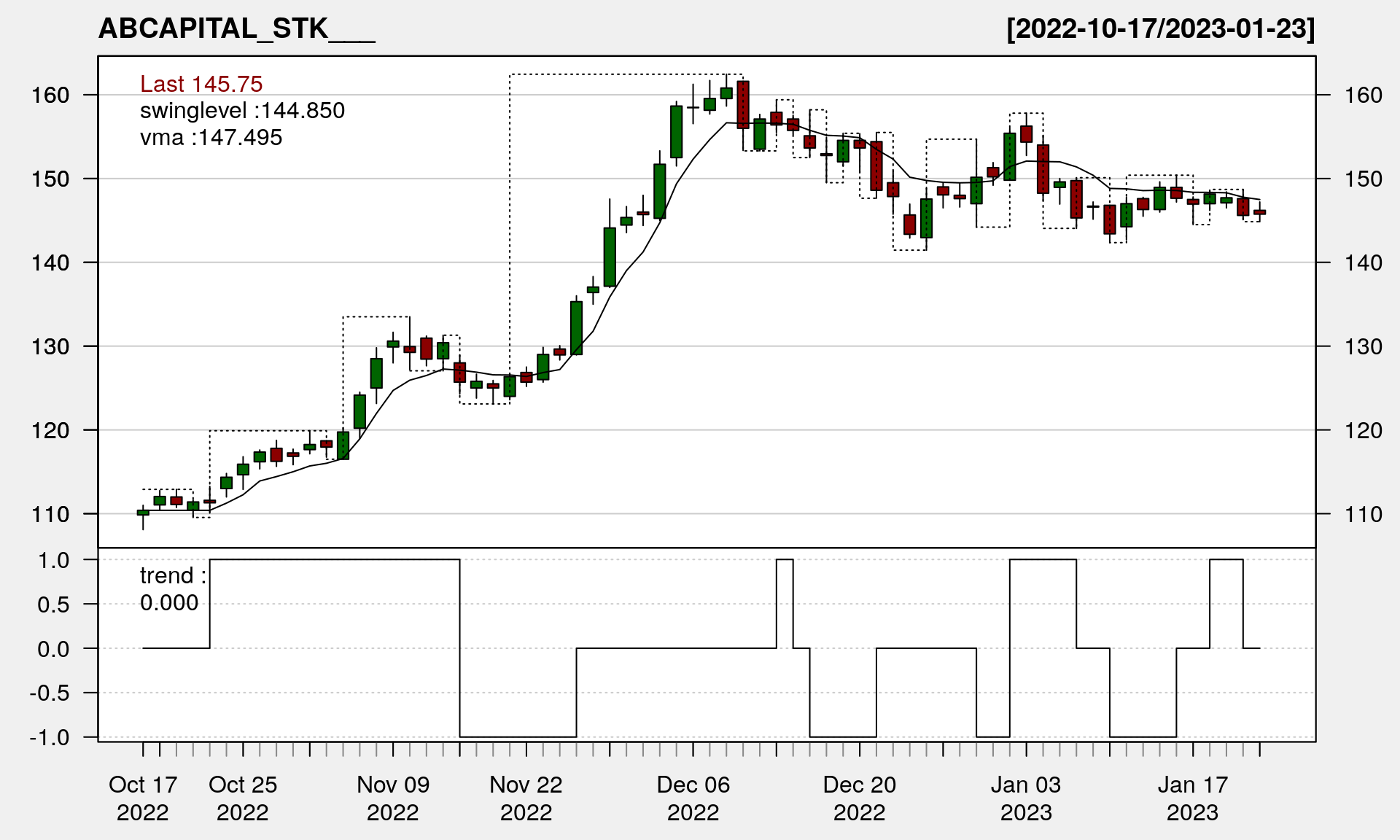Click the -1.0 label on trend axis
1400x840 pixels.
[x=50, y=737]
